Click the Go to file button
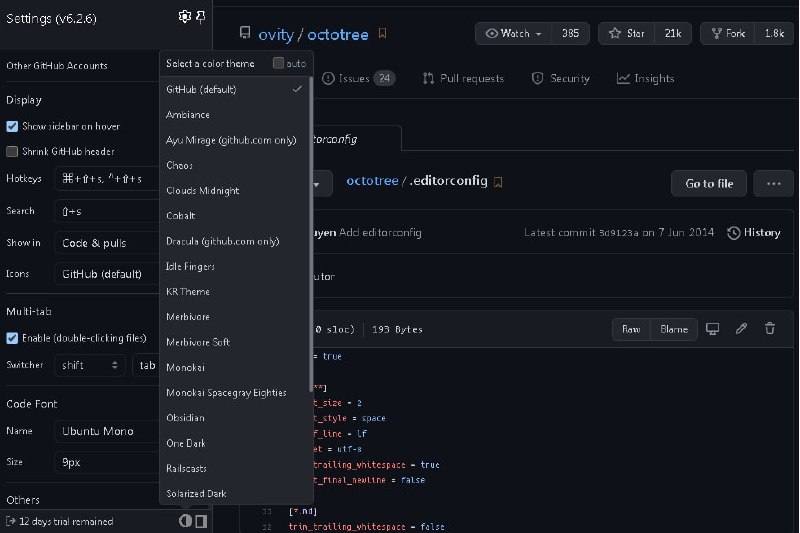 (709, 184)
